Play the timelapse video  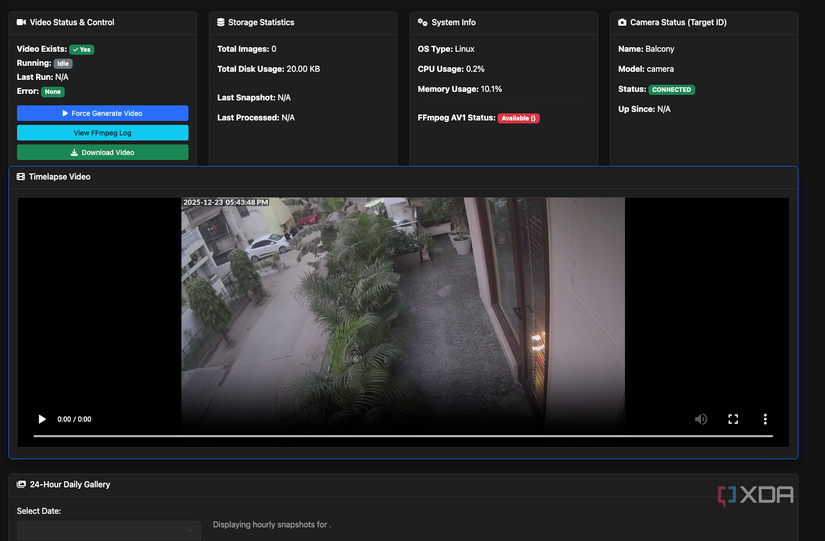(x=42, y=419)
